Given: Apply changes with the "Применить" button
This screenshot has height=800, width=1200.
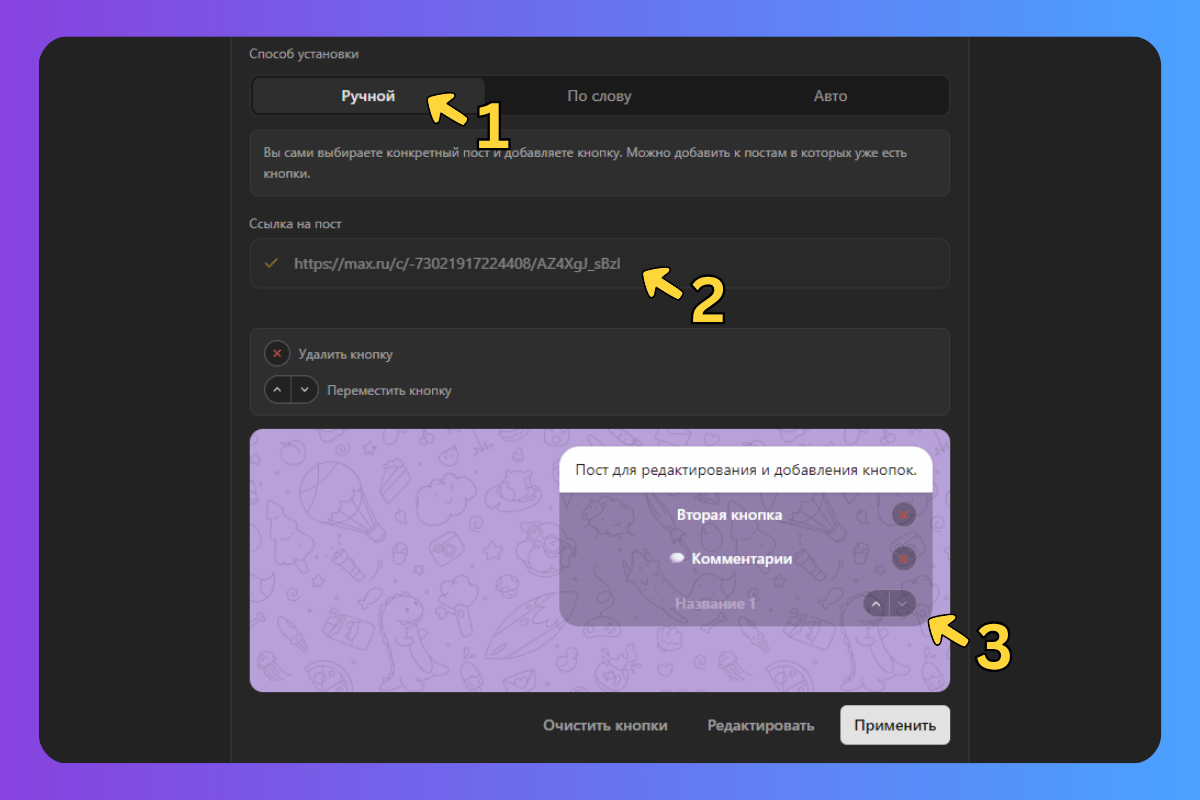Looking at the screenshot, I should click(895, 726).
